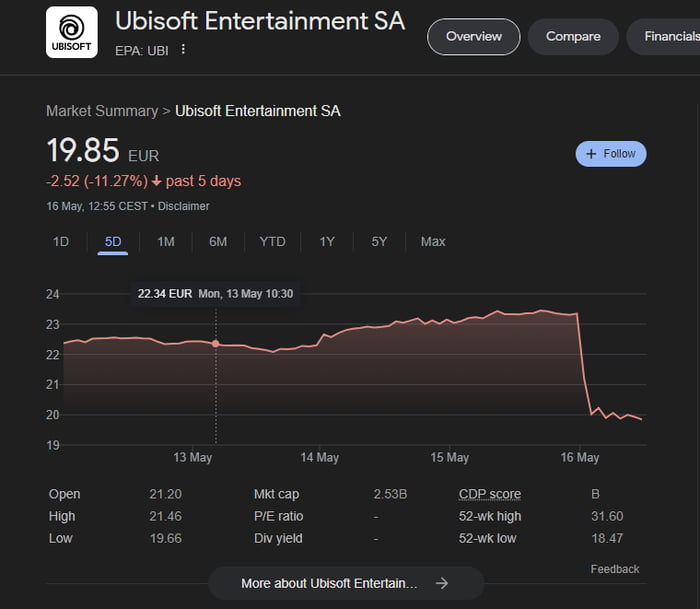Switch chart to 6M range
This screenshot has width=700, height=609.
point(218,242)
